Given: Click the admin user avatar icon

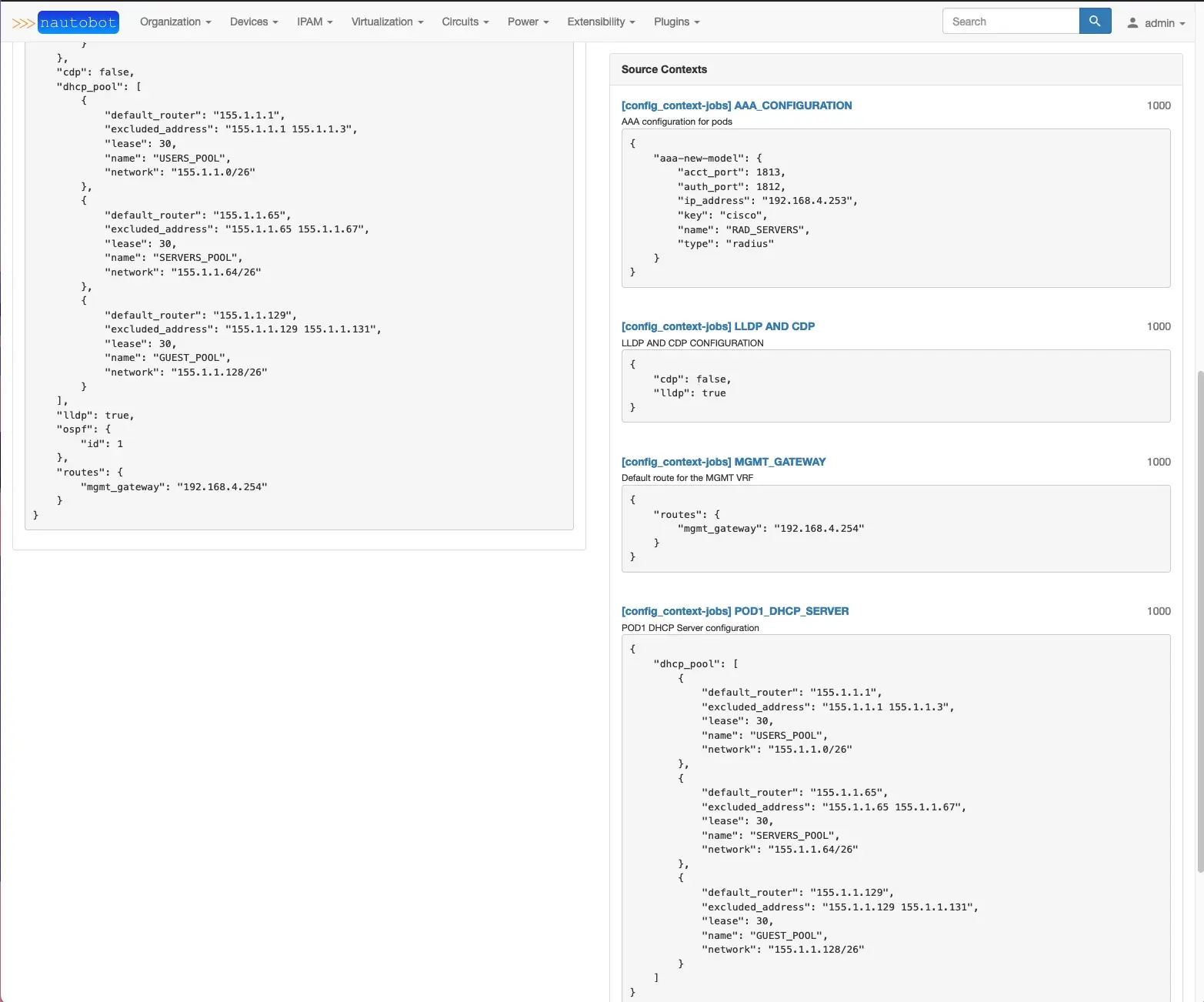Looking at the screenshot, I should click(1132, 23).
